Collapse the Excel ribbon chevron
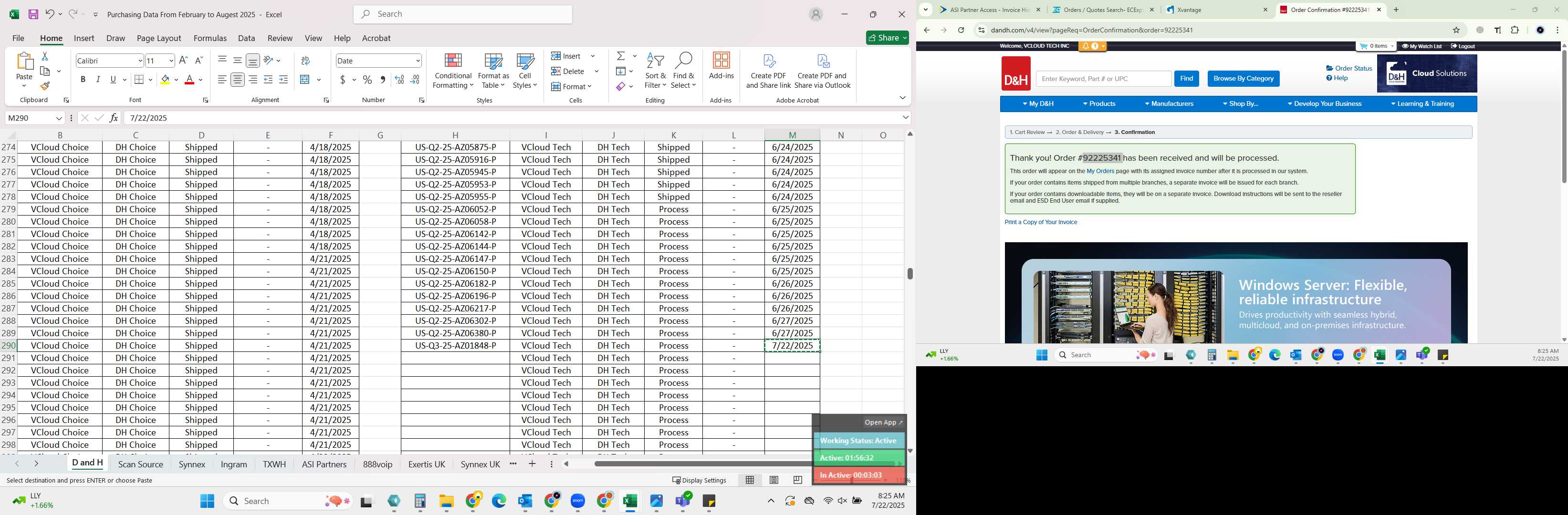The height and width of the screenshot is (515, 1568). point(902,98)
